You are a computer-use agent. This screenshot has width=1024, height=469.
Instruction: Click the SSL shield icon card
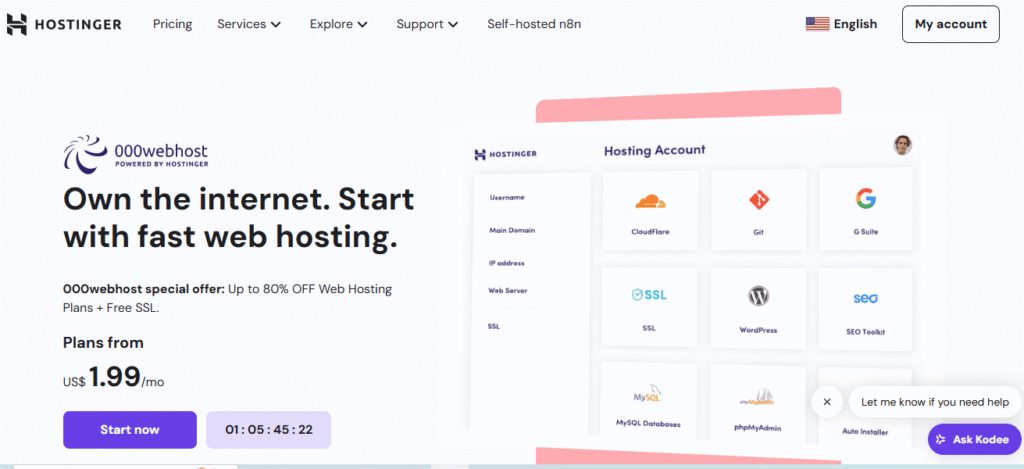tap(649, 307)
